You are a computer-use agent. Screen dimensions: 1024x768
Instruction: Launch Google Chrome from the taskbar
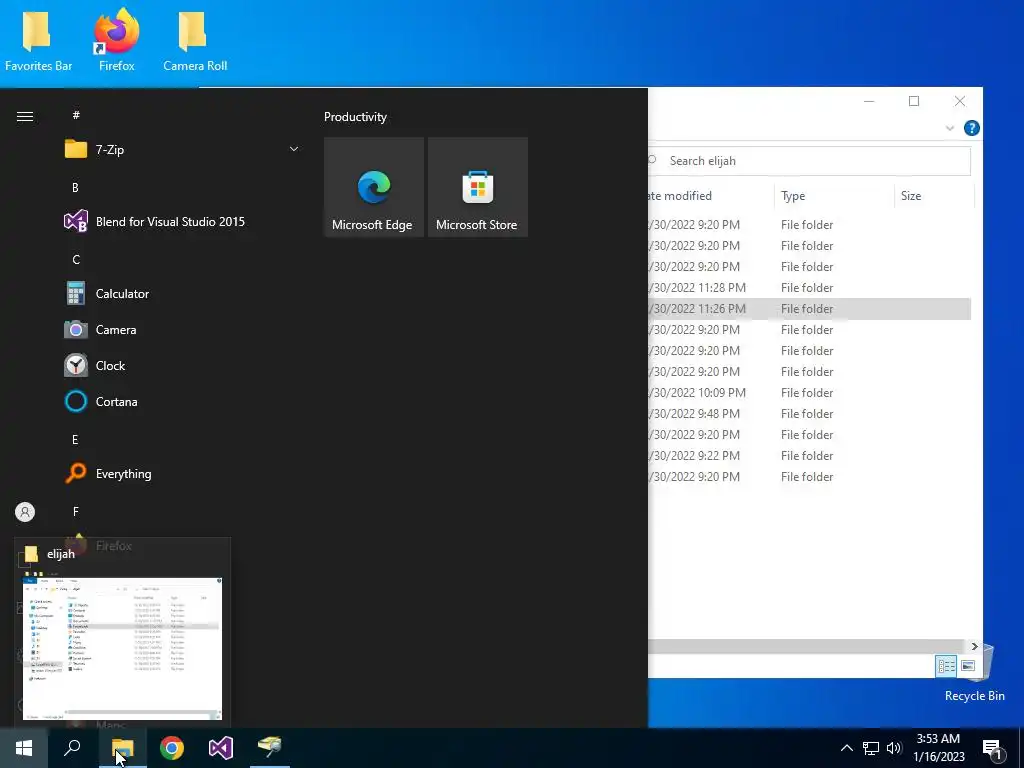[x=172, y=748]
